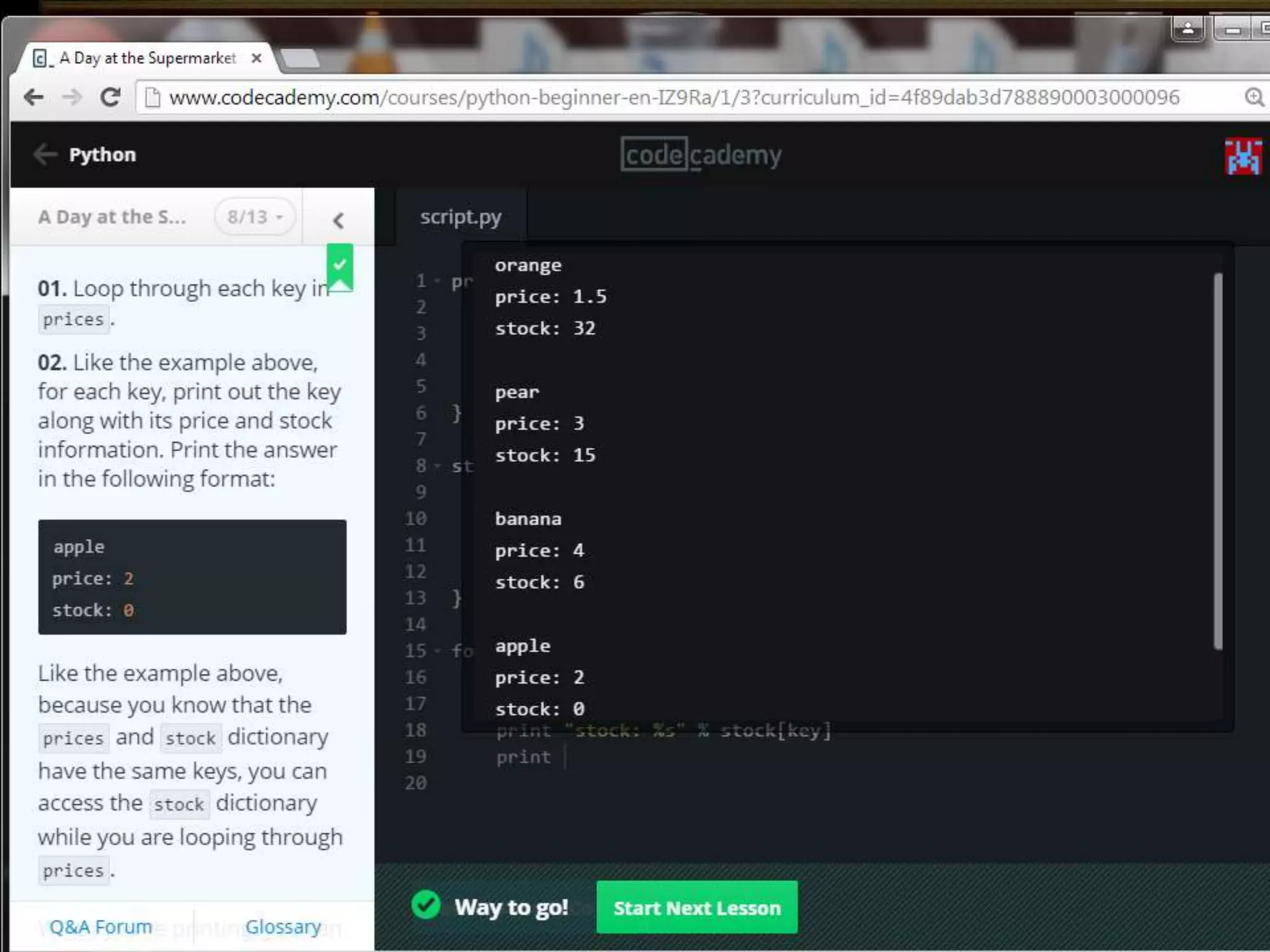Select the script.py editor tab

pyautogui.click(x=461, y=217)
